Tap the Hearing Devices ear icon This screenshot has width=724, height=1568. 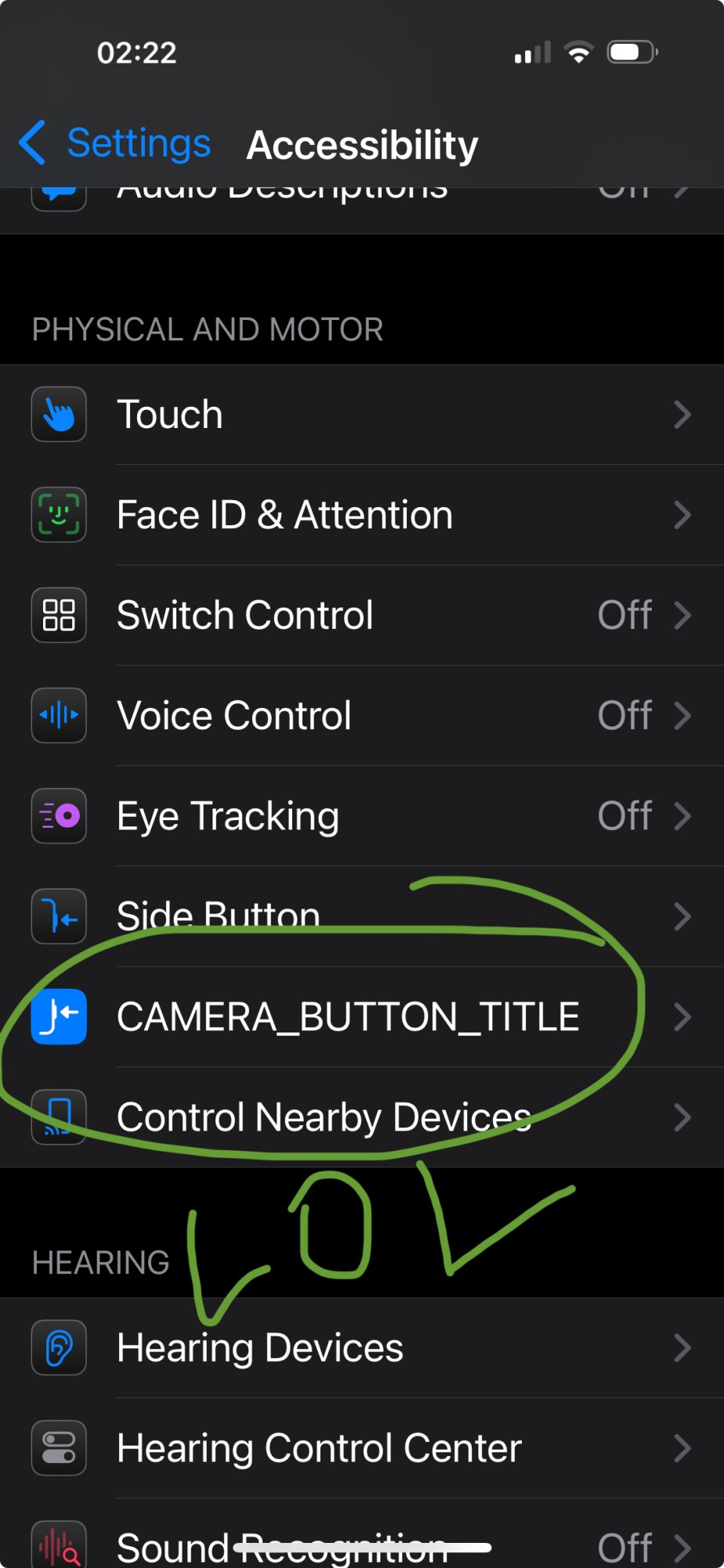pyautogui.click(x=59, y=1348)
